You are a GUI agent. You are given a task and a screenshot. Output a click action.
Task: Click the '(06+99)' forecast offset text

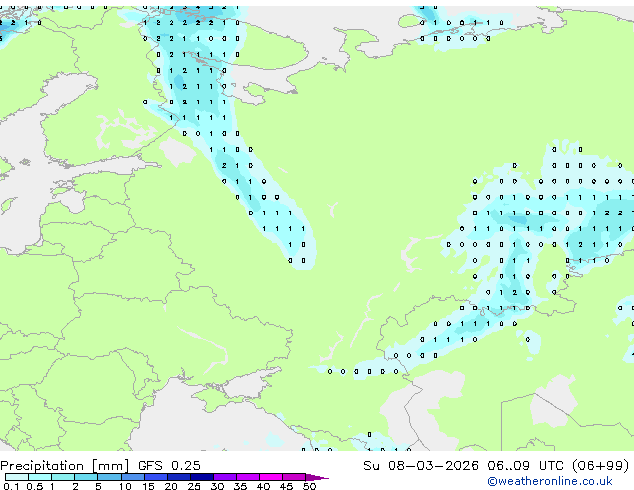(x=601, y=466)
